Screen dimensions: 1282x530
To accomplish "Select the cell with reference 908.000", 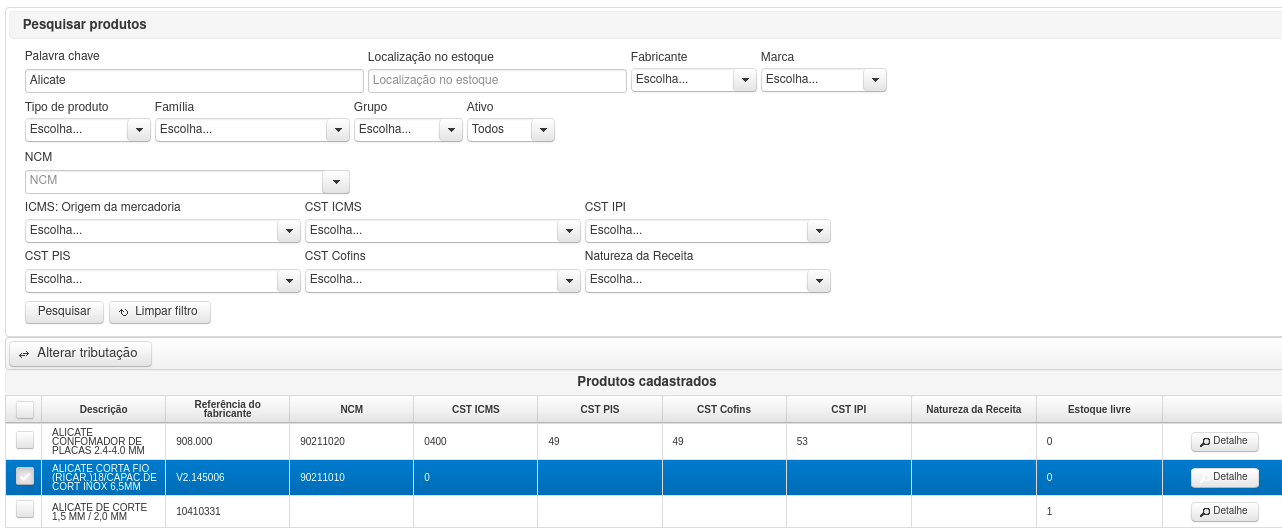I will [x=228, y=441].
